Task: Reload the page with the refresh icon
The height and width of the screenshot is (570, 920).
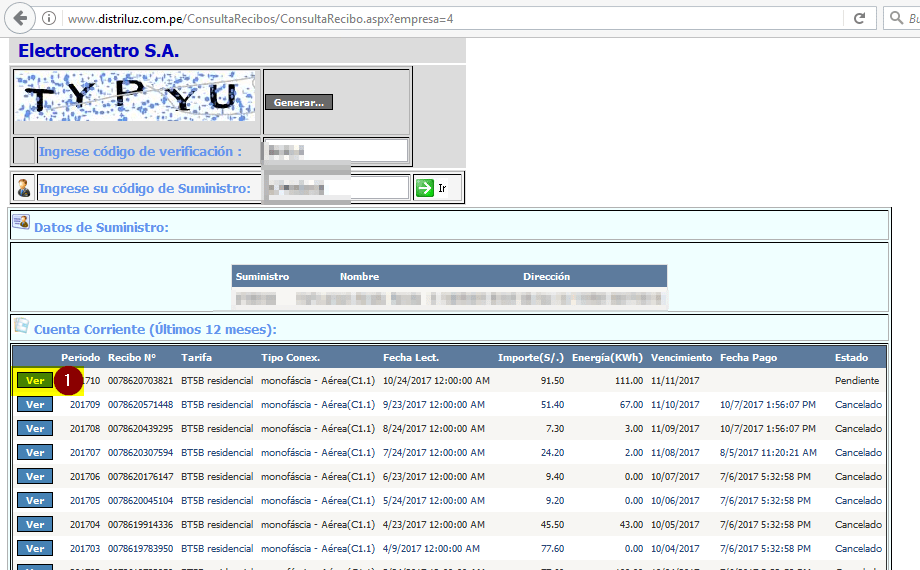Action: (859, 19)
